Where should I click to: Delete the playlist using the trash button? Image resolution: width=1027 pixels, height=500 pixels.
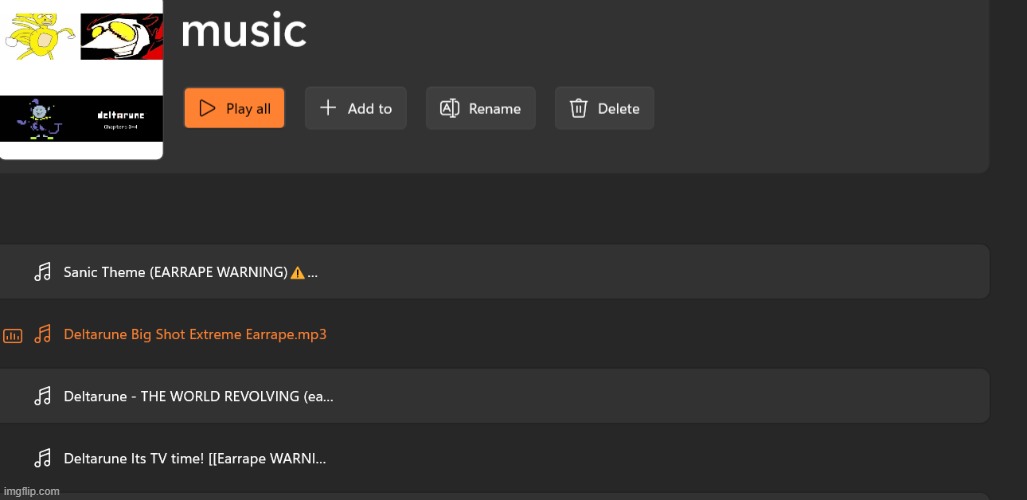604,108
